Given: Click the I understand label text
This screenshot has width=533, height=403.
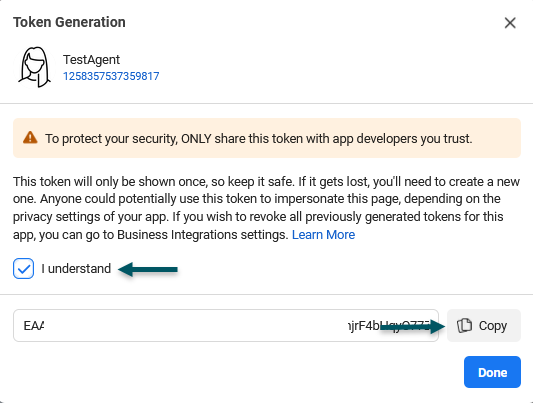Looking at the screenshot, I should 76,268.
